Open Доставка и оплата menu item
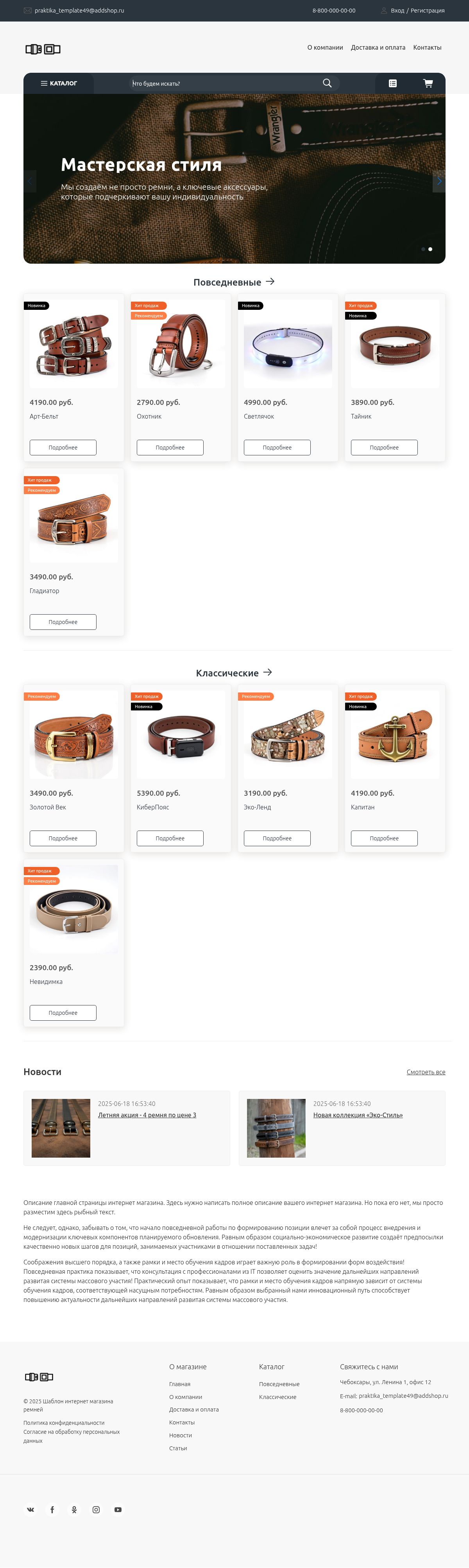Image resolution: width=469 pixels, height=1568 pixels. click(378, 47)
